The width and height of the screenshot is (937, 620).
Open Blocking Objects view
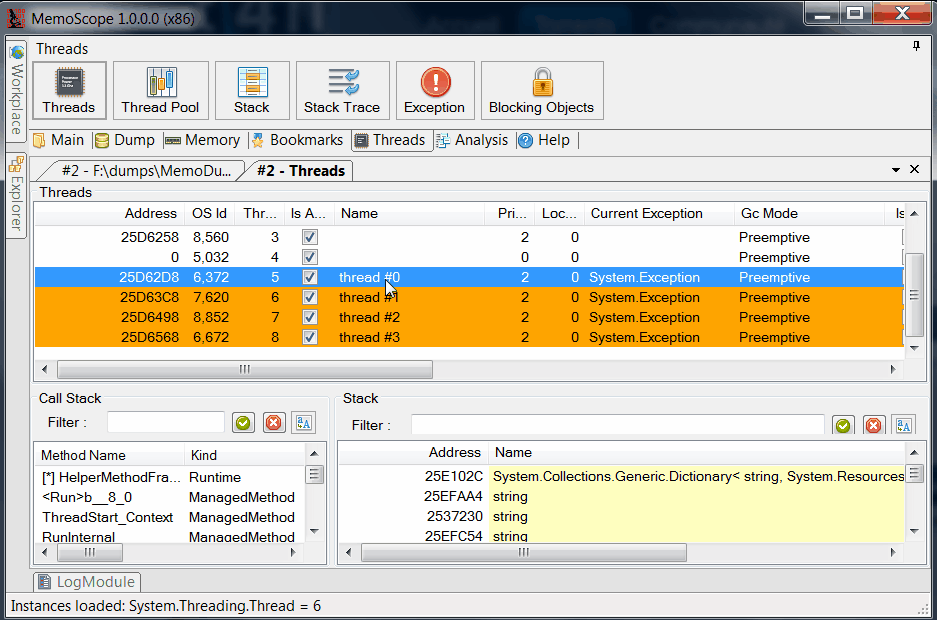[541, 90]
